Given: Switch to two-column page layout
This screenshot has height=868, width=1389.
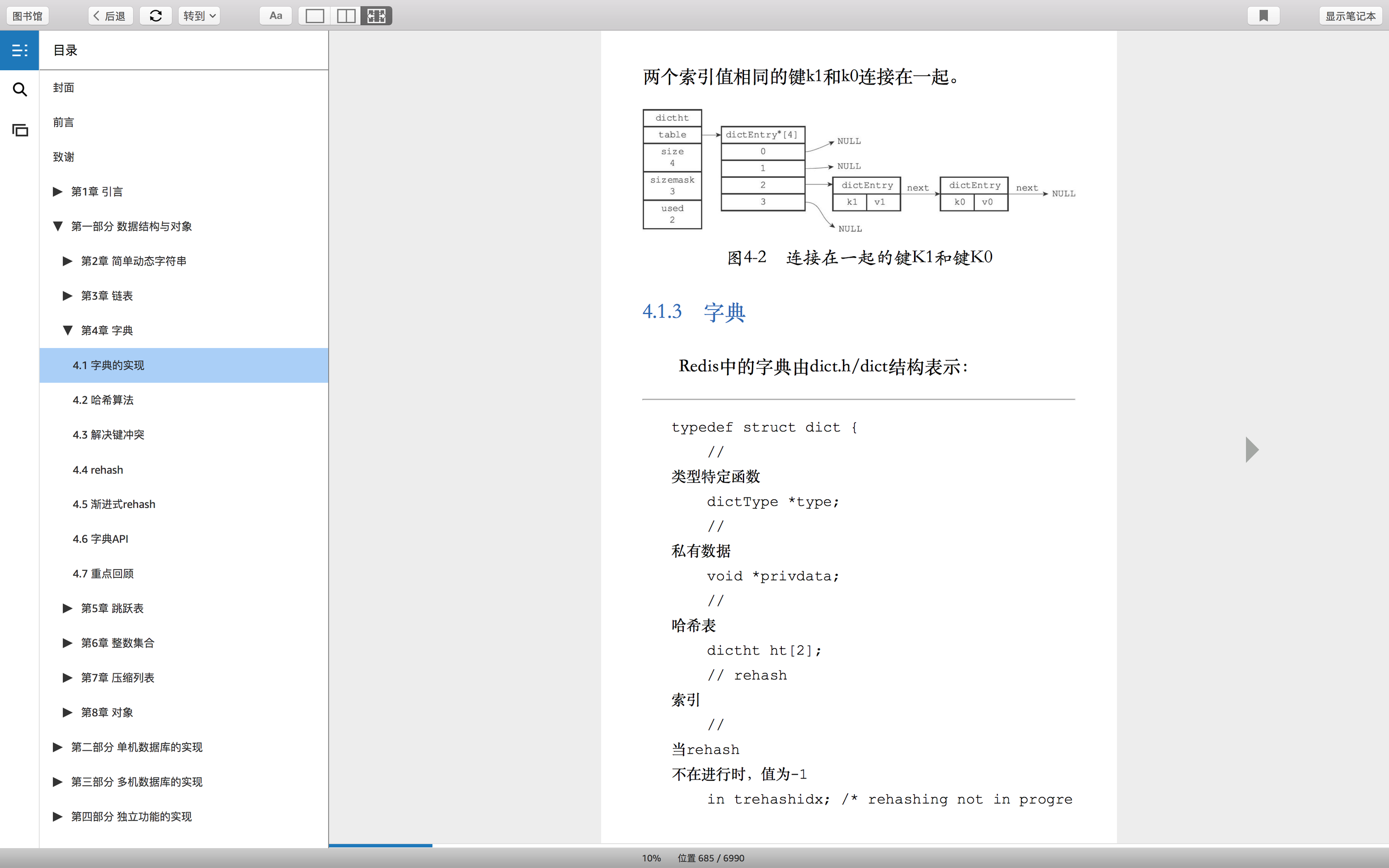Looking at the screenshot, I should pyautogui.click(x=345, y=16).
